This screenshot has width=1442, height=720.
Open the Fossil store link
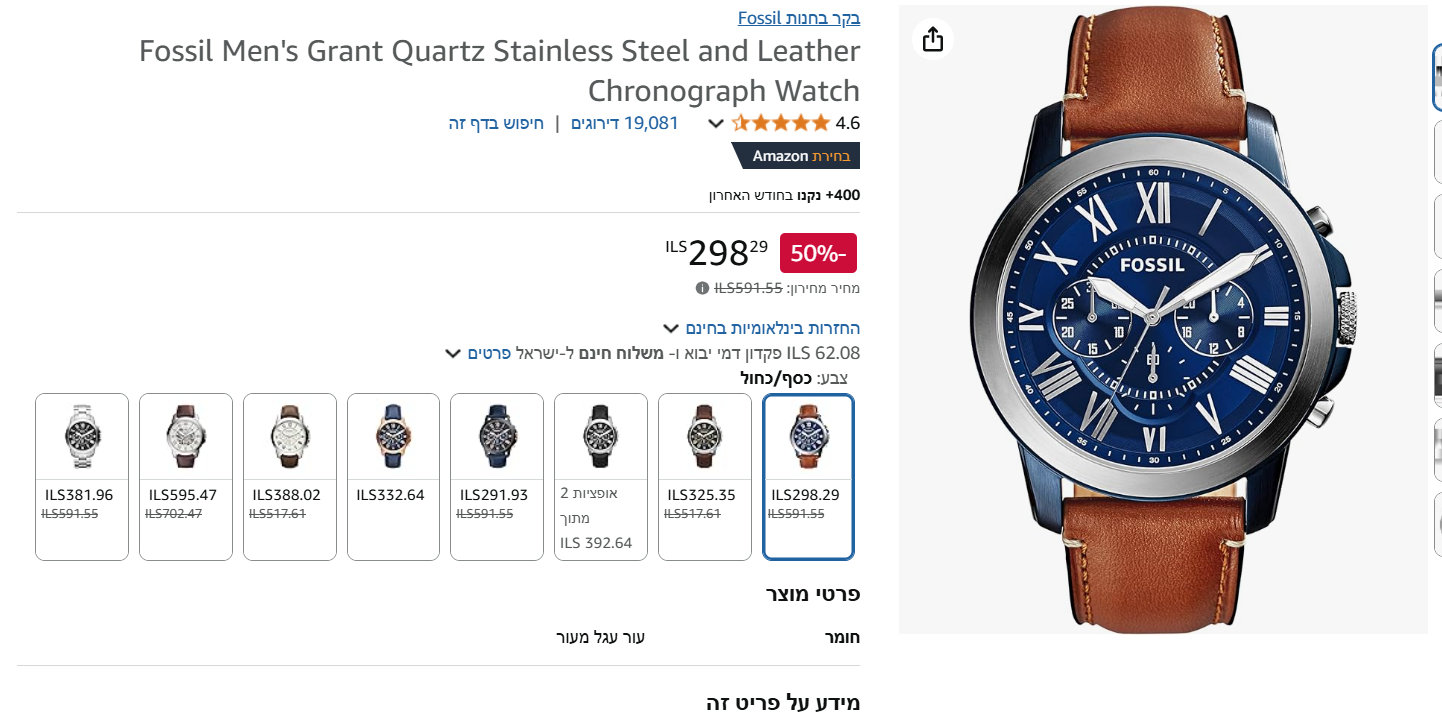[x=799, y=17]
